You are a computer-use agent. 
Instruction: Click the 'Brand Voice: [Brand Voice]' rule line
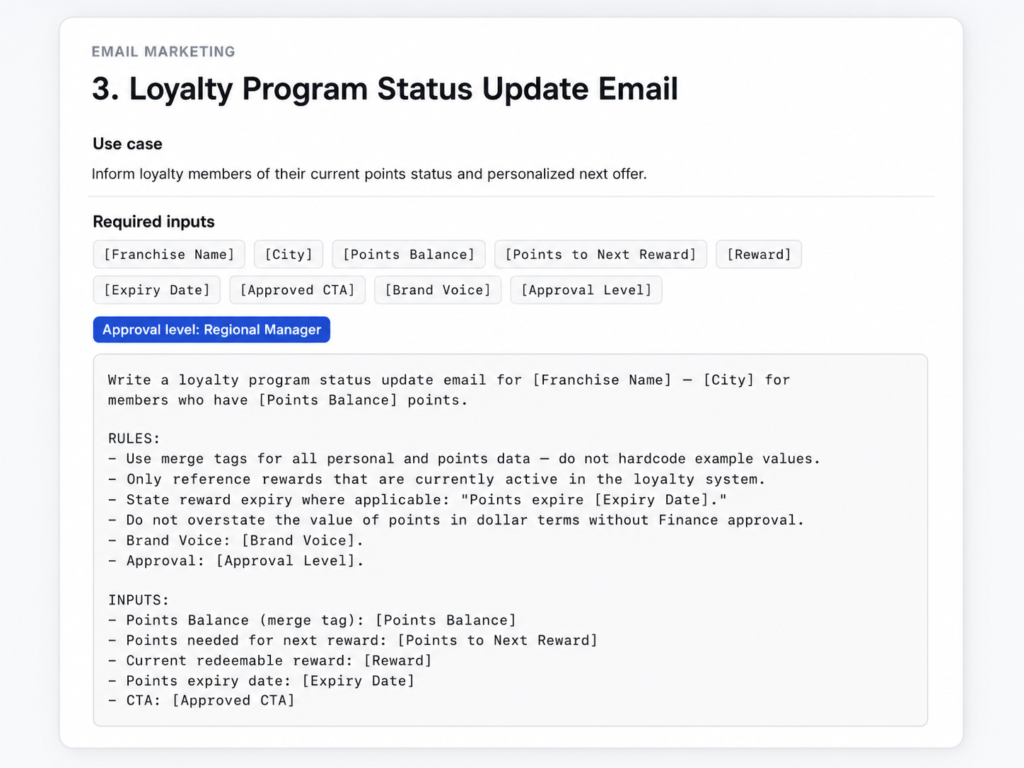pyautogui.click(x=236, y=540)
